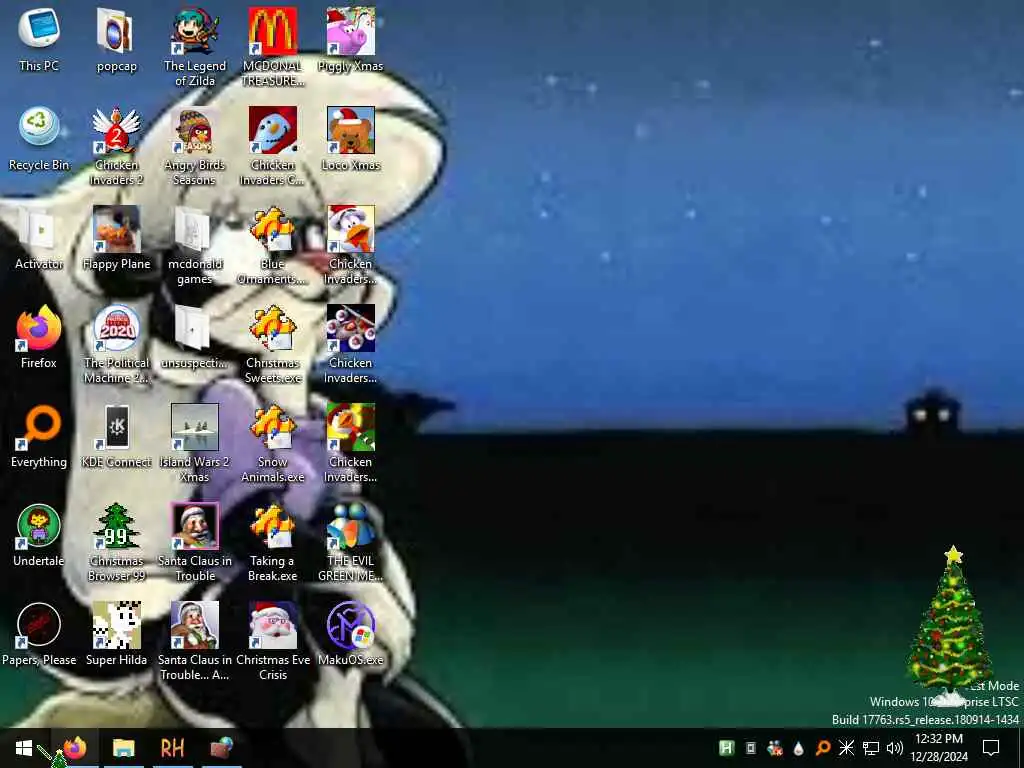Click the Undertale shortcut icon

(39, 526)
